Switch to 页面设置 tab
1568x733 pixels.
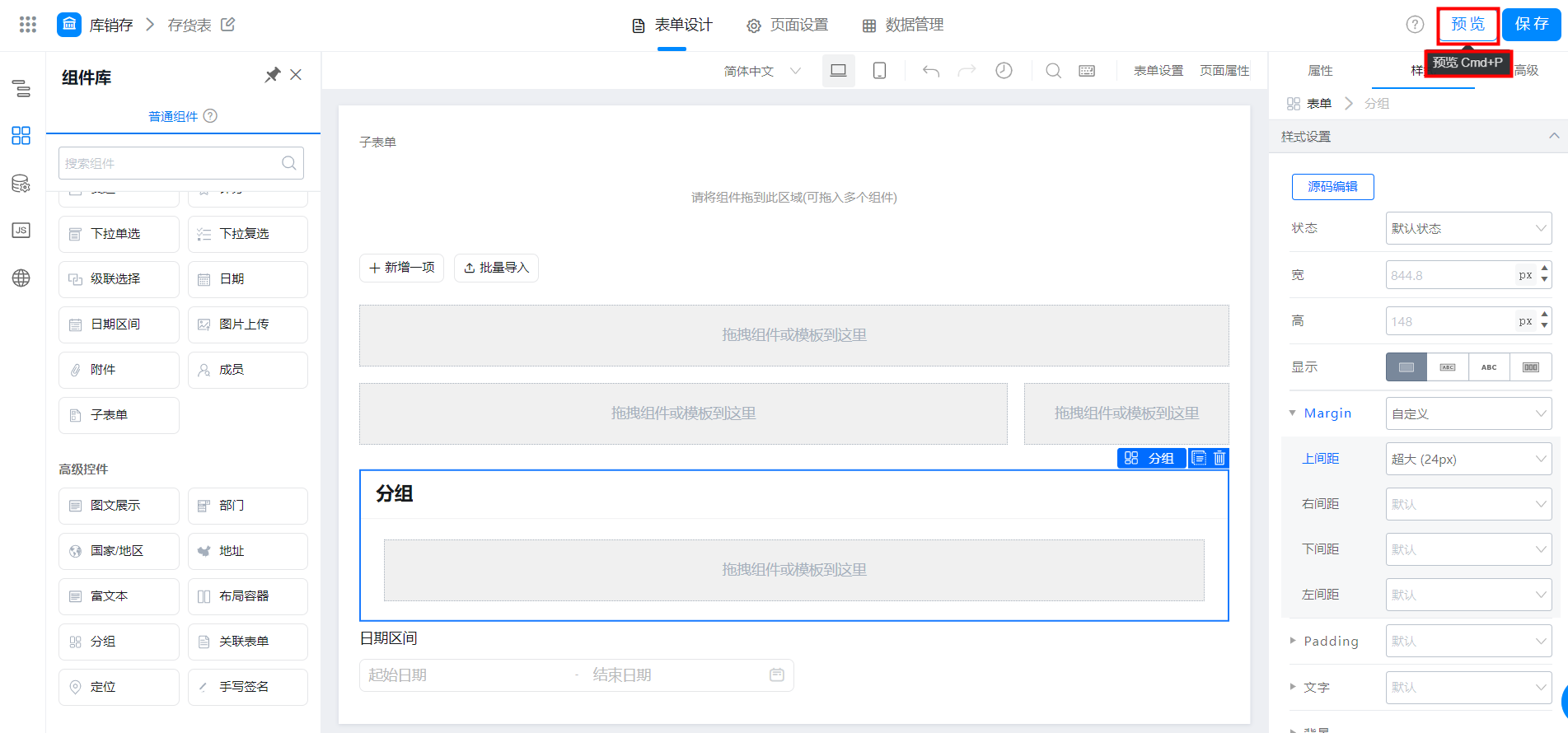(x=787, y=26)
